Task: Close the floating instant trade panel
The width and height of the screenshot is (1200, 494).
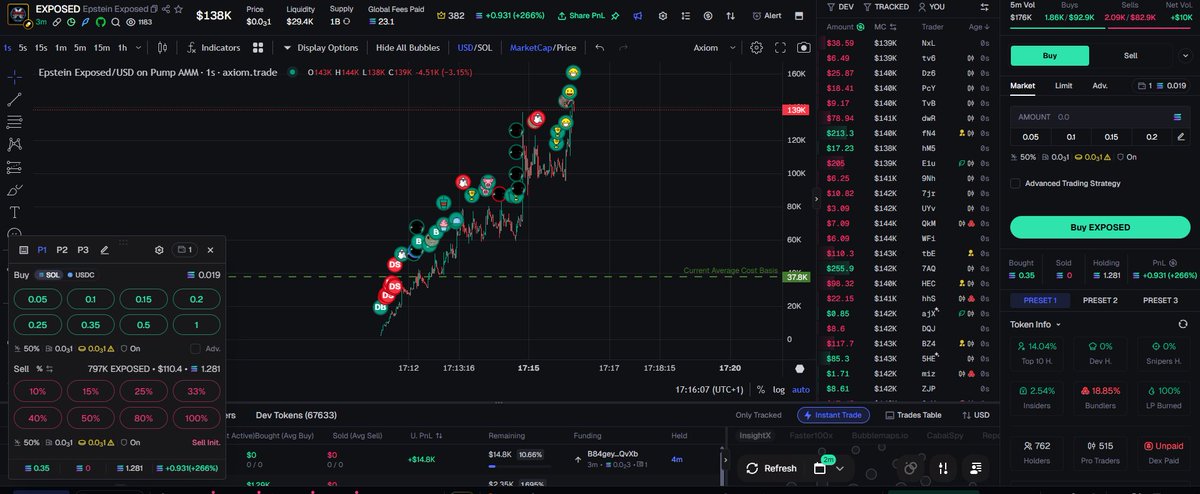Action: tap(210, 250)
